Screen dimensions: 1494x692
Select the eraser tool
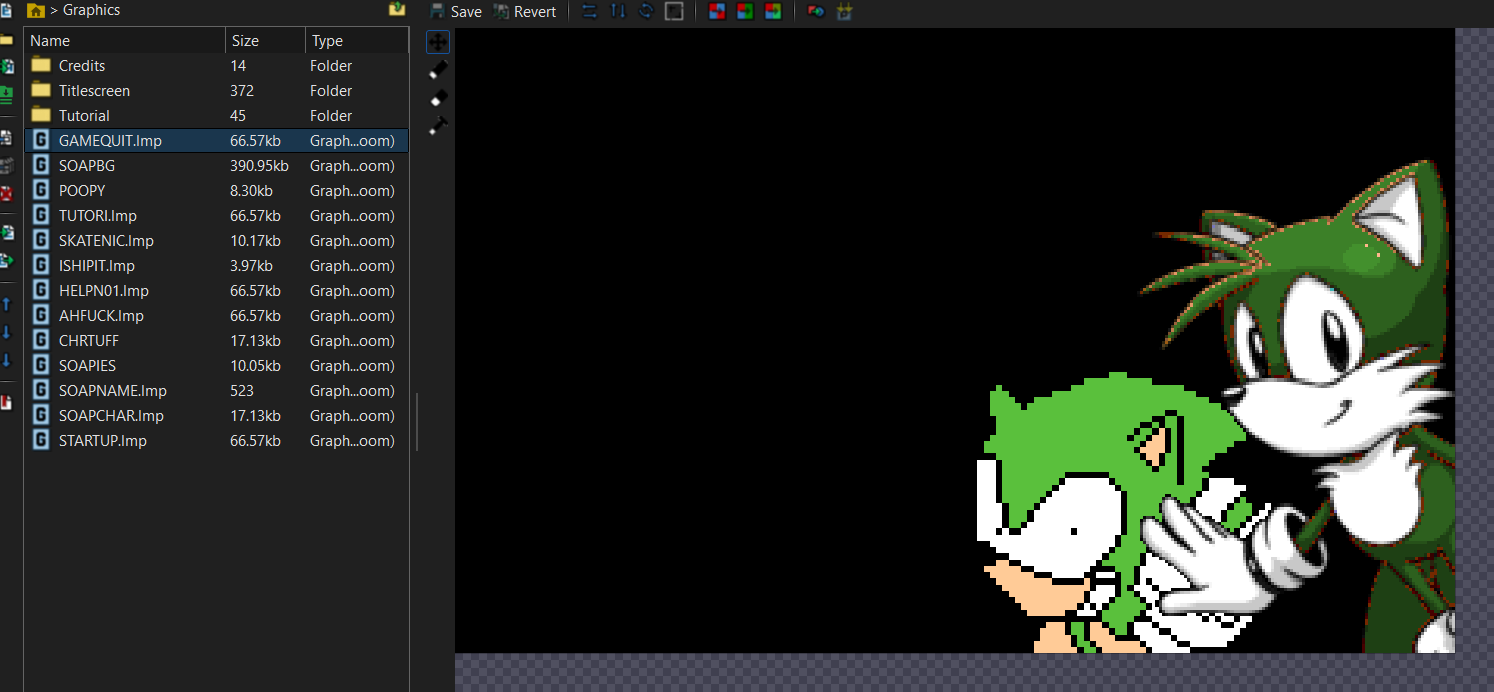tap(438, 98)
